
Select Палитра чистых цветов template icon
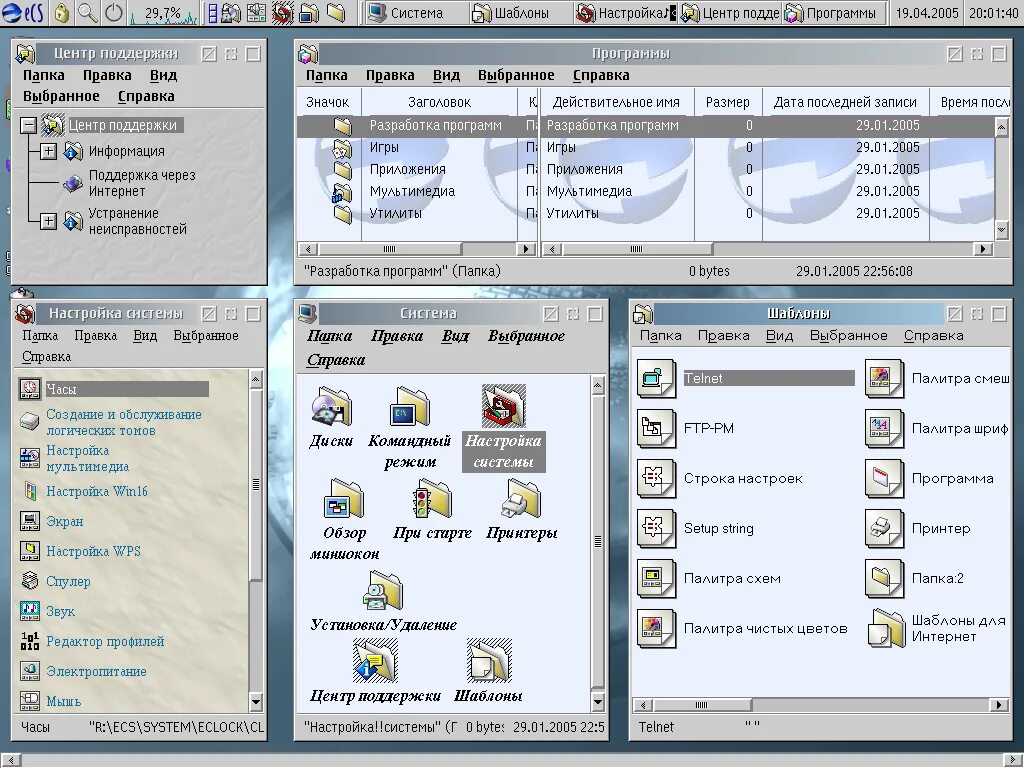click(656, 628)
